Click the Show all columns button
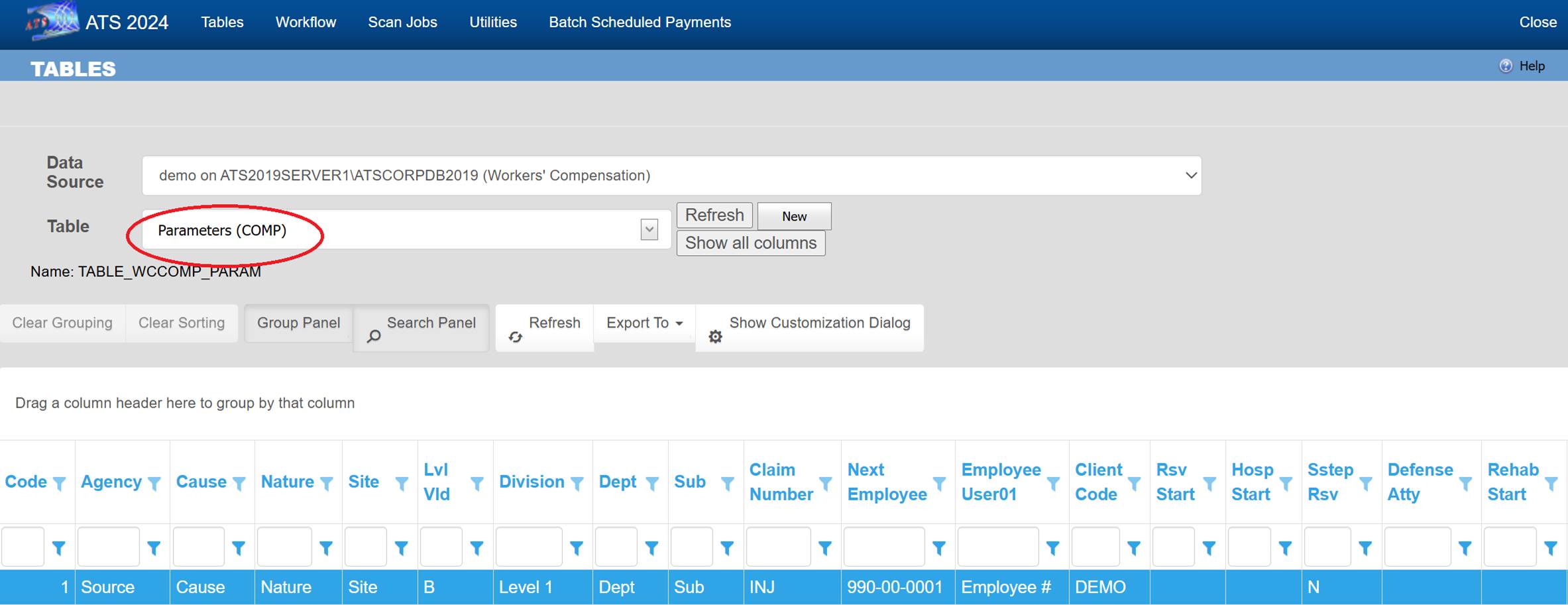Screen dimensions: 1568x605 750,243
